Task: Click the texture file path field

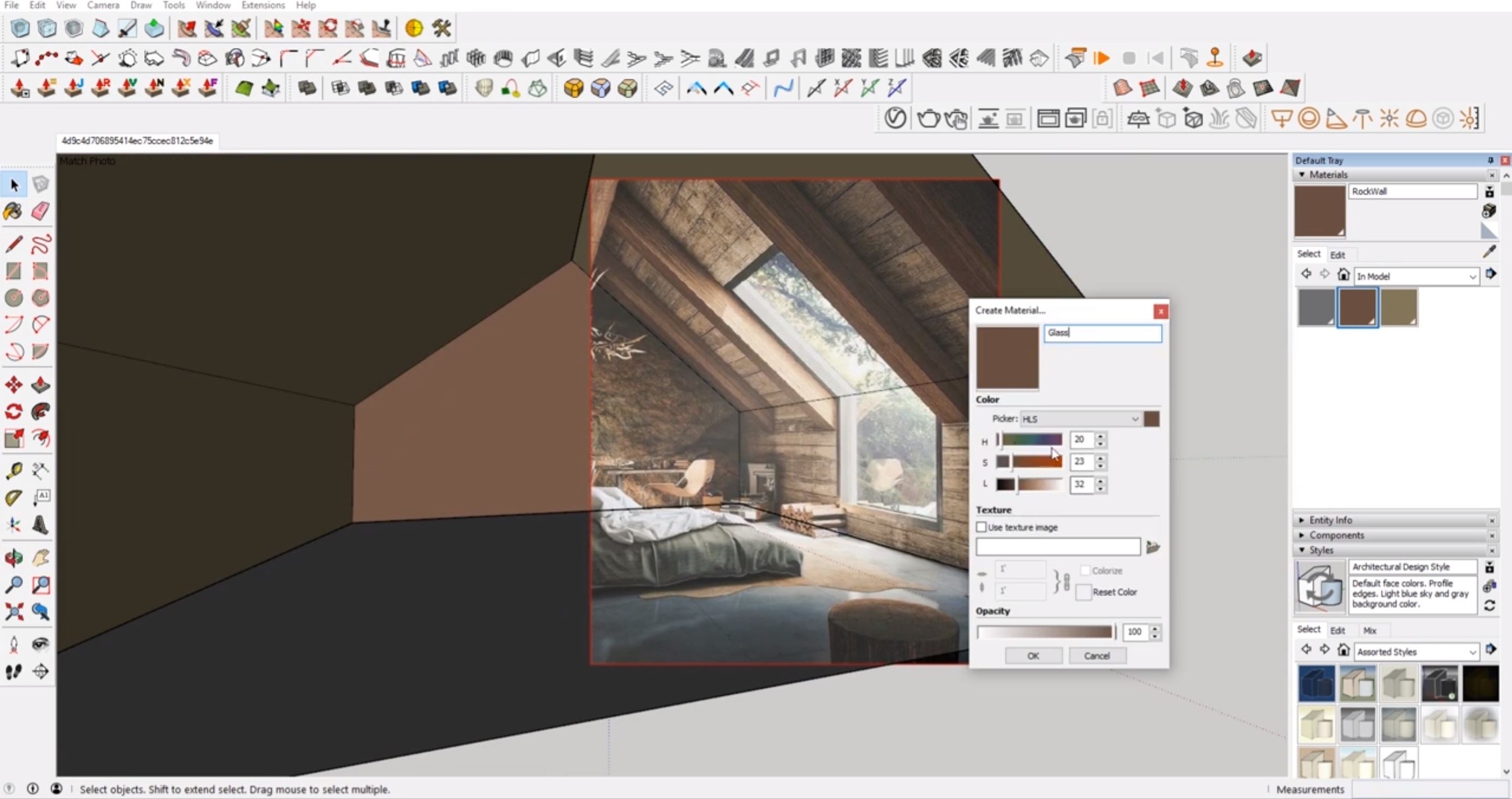Action: 1058,547
